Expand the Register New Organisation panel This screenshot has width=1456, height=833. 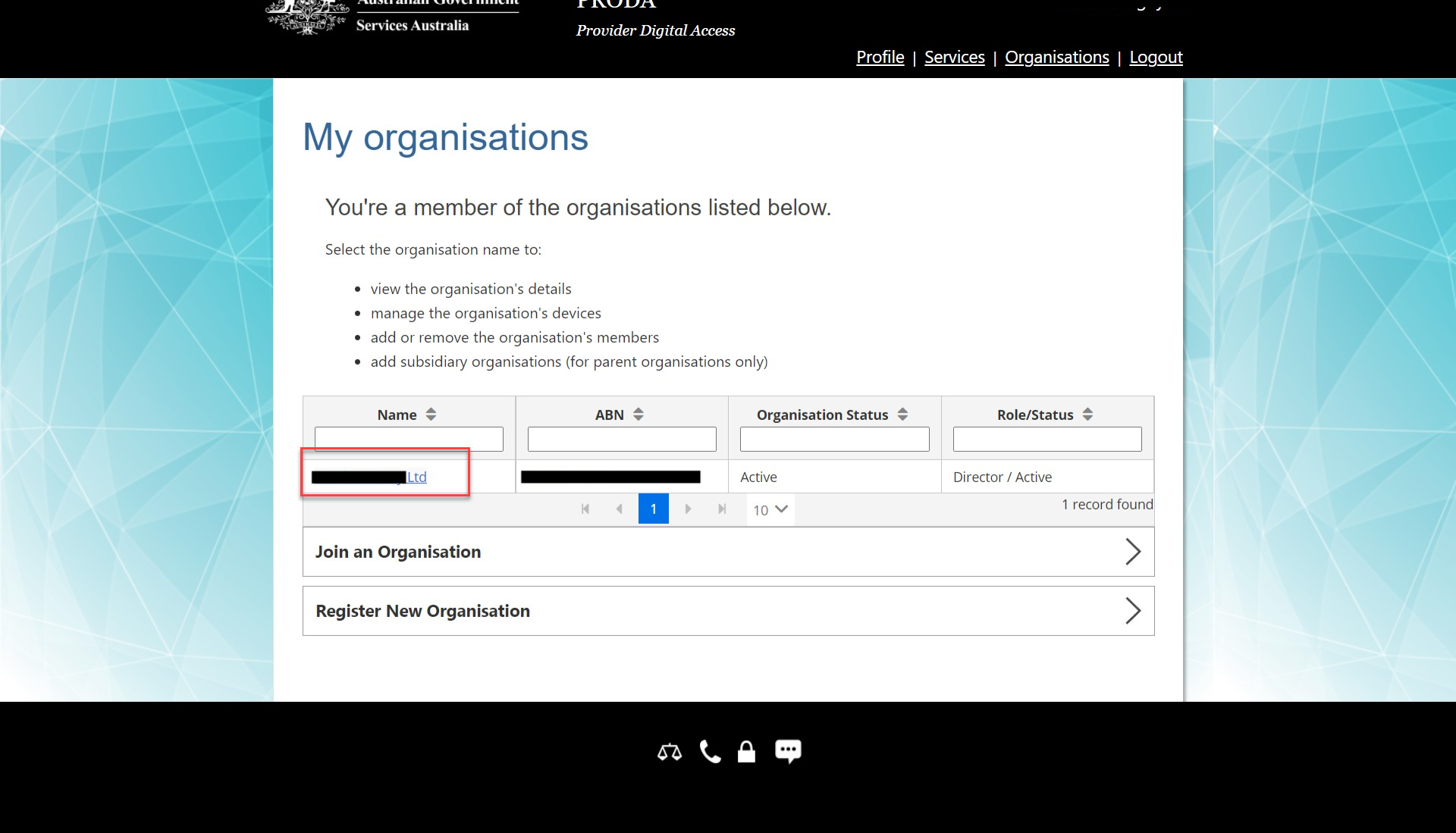tap(728, 611)
